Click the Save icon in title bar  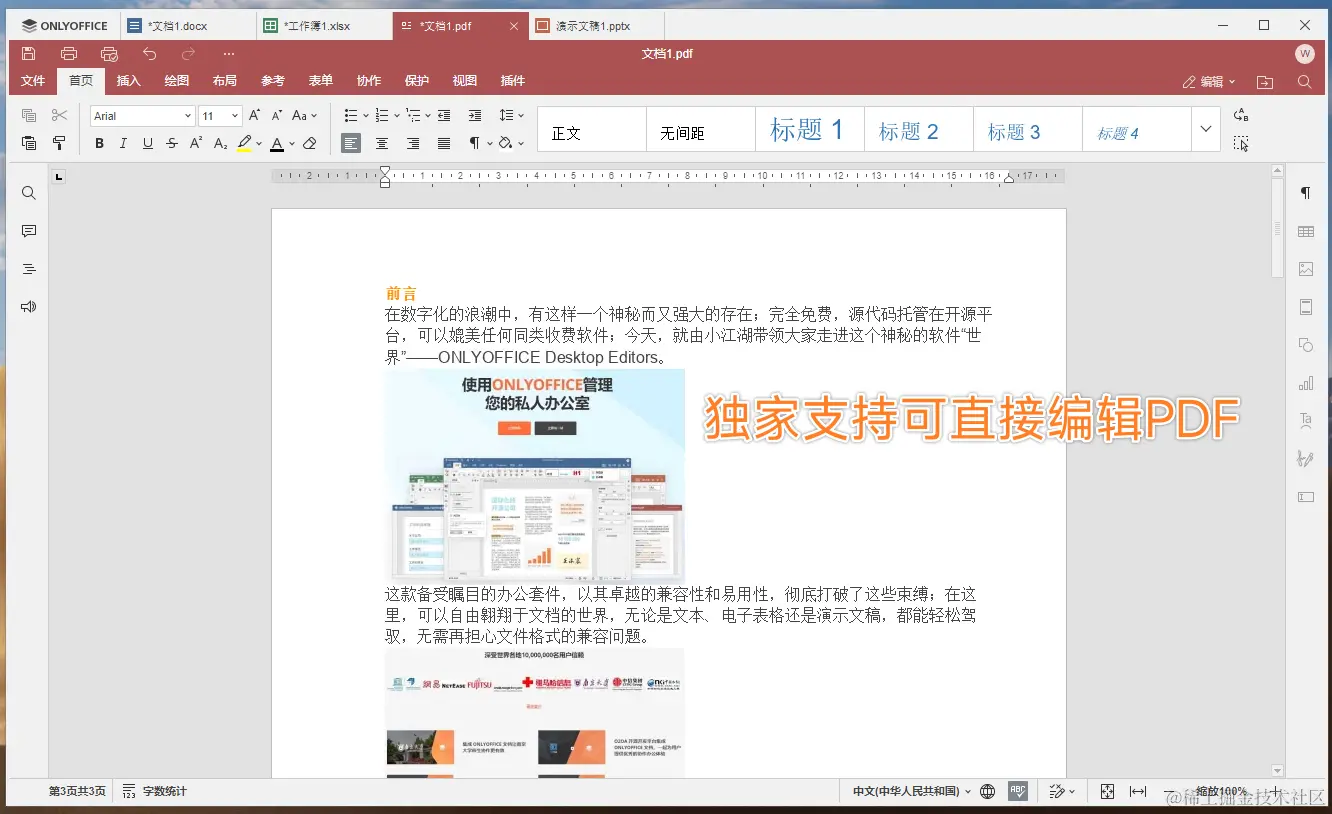tap(28, 54)
